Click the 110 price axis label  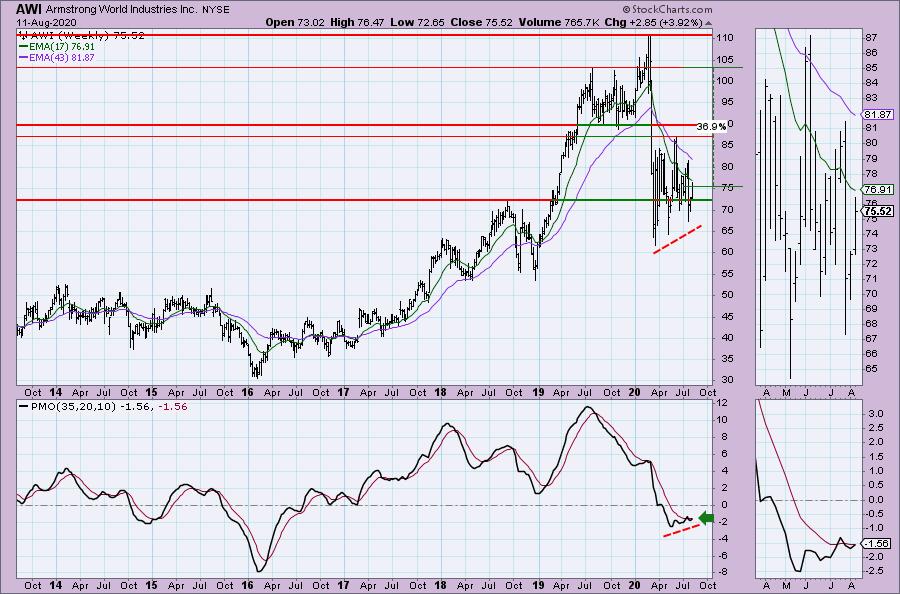tap(725, 38)
